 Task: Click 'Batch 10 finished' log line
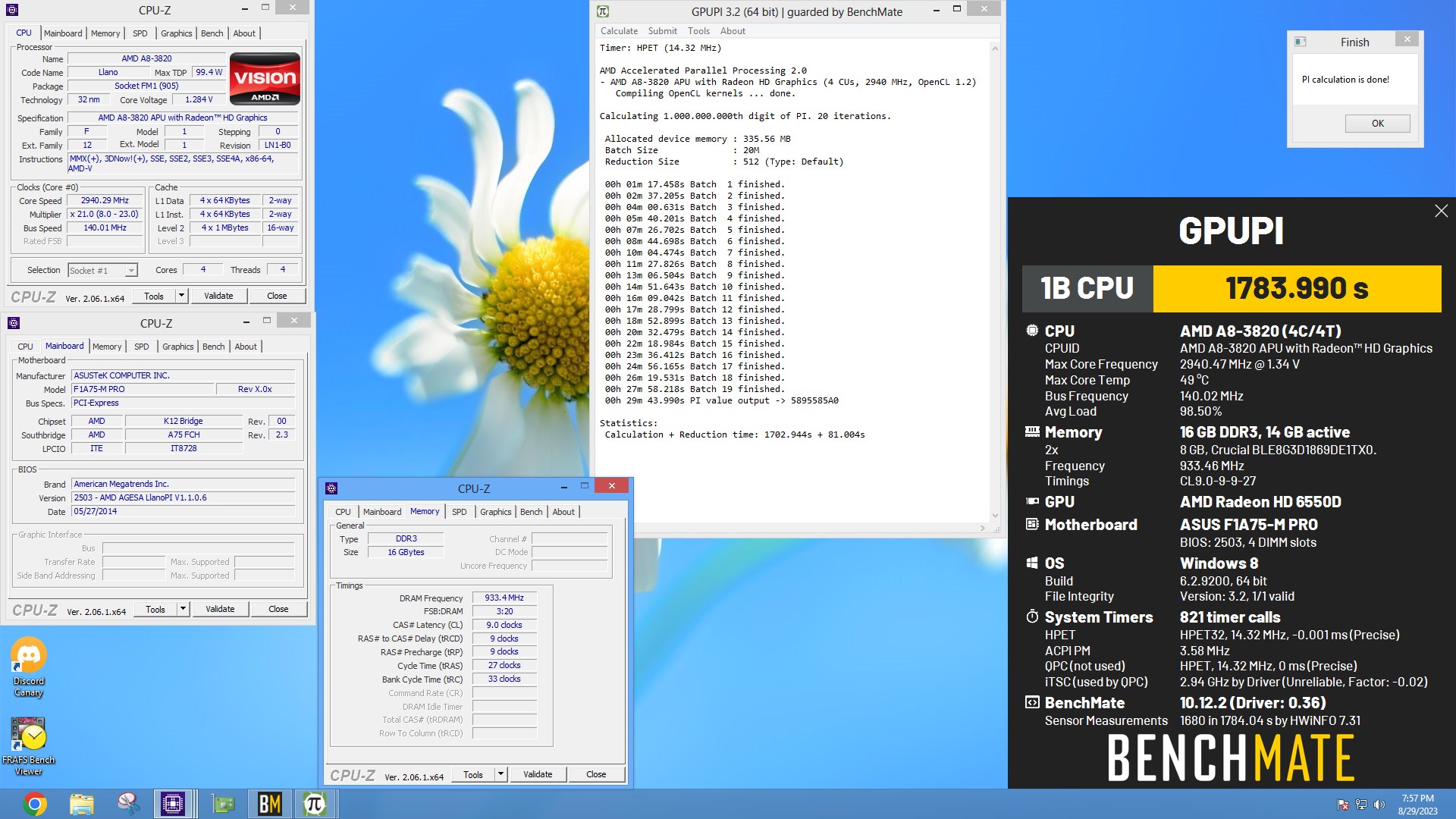point(695,287)
